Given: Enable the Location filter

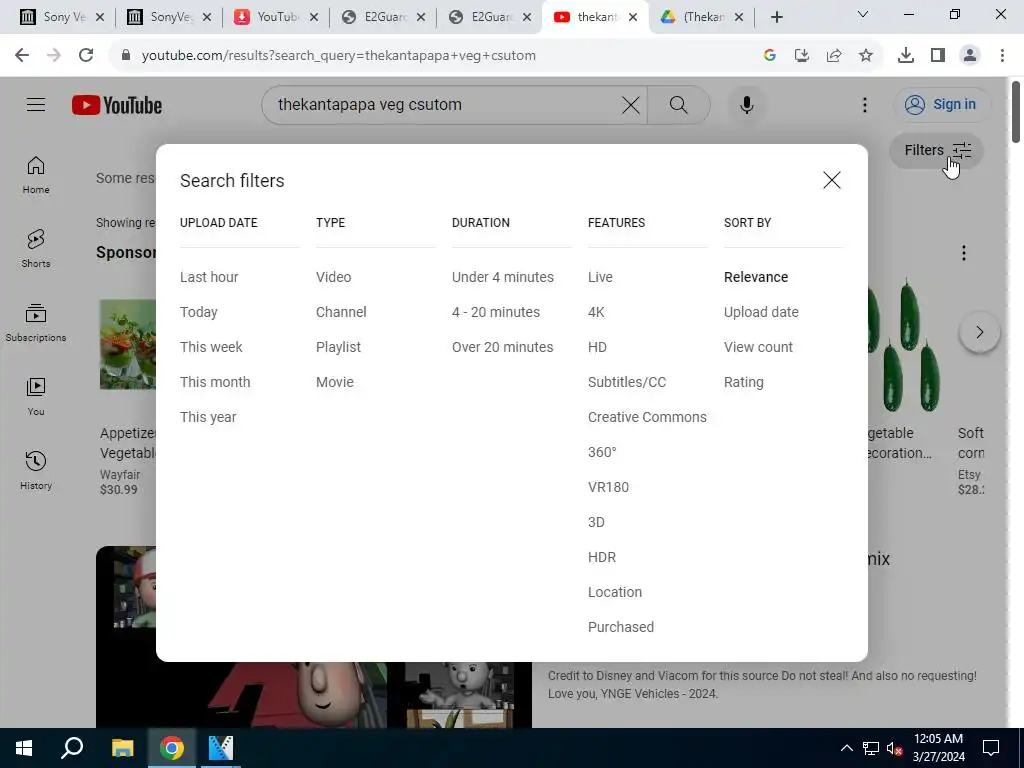Looking at the screenshot, I should click(615, 592).
